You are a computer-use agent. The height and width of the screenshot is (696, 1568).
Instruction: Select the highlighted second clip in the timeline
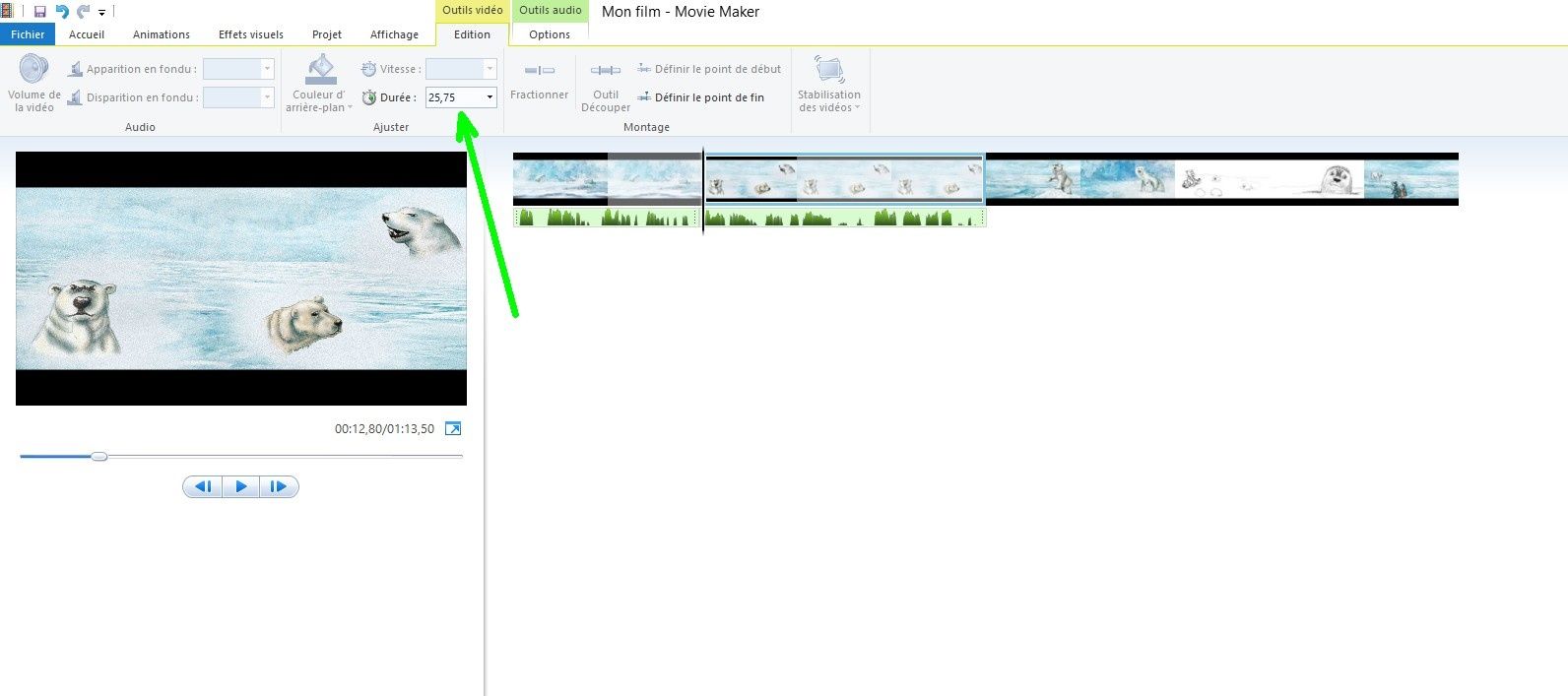point(844,179)
